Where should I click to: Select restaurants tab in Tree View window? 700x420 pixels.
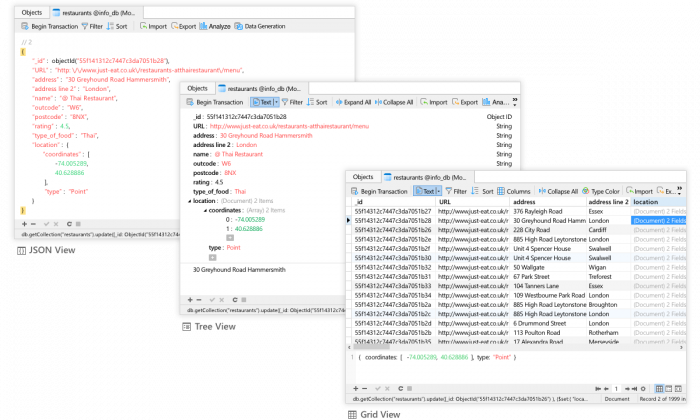(x=261, y=89)
